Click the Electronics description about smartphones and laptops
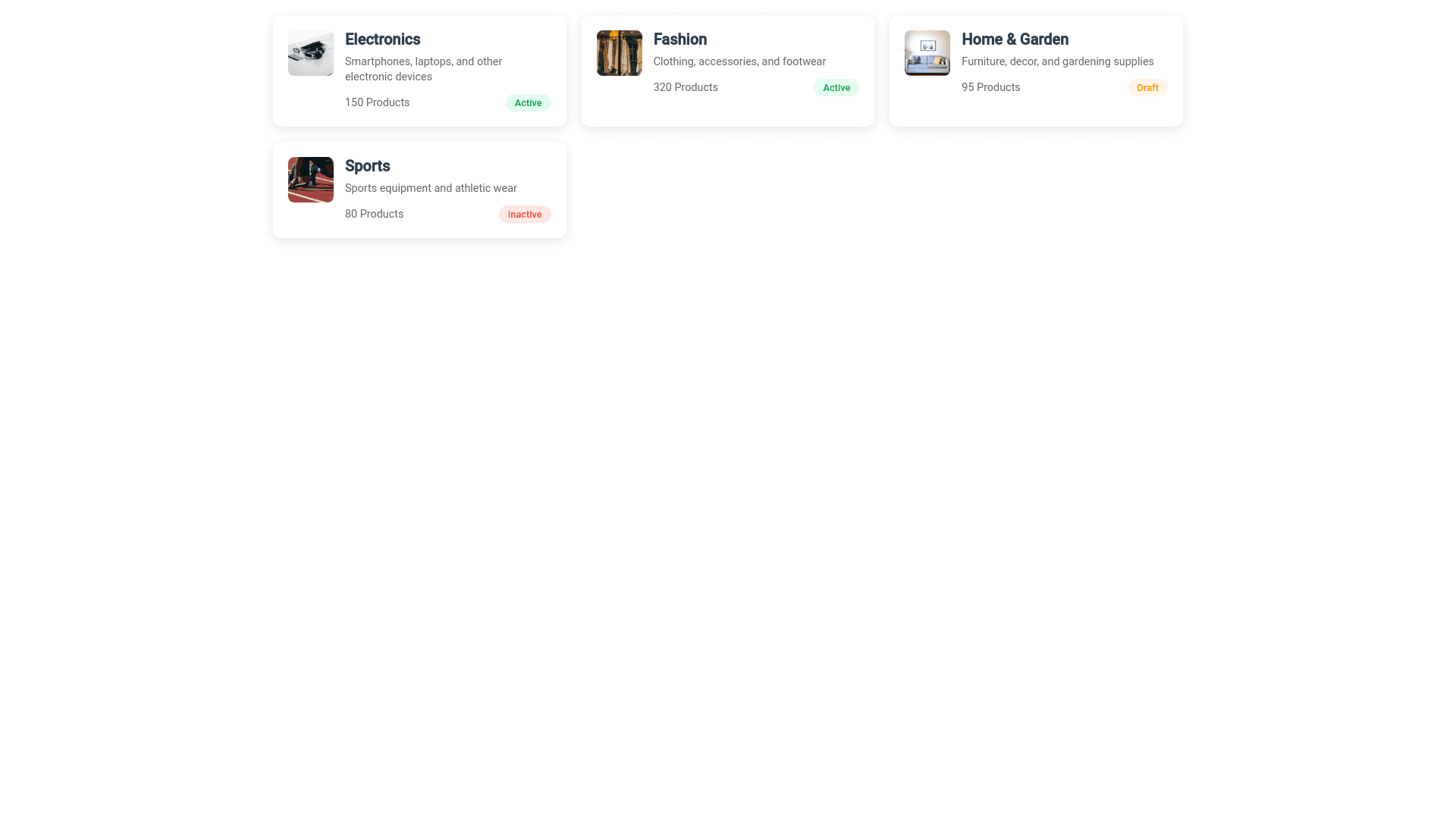1456x819 pixels. [x=423, y=69]
